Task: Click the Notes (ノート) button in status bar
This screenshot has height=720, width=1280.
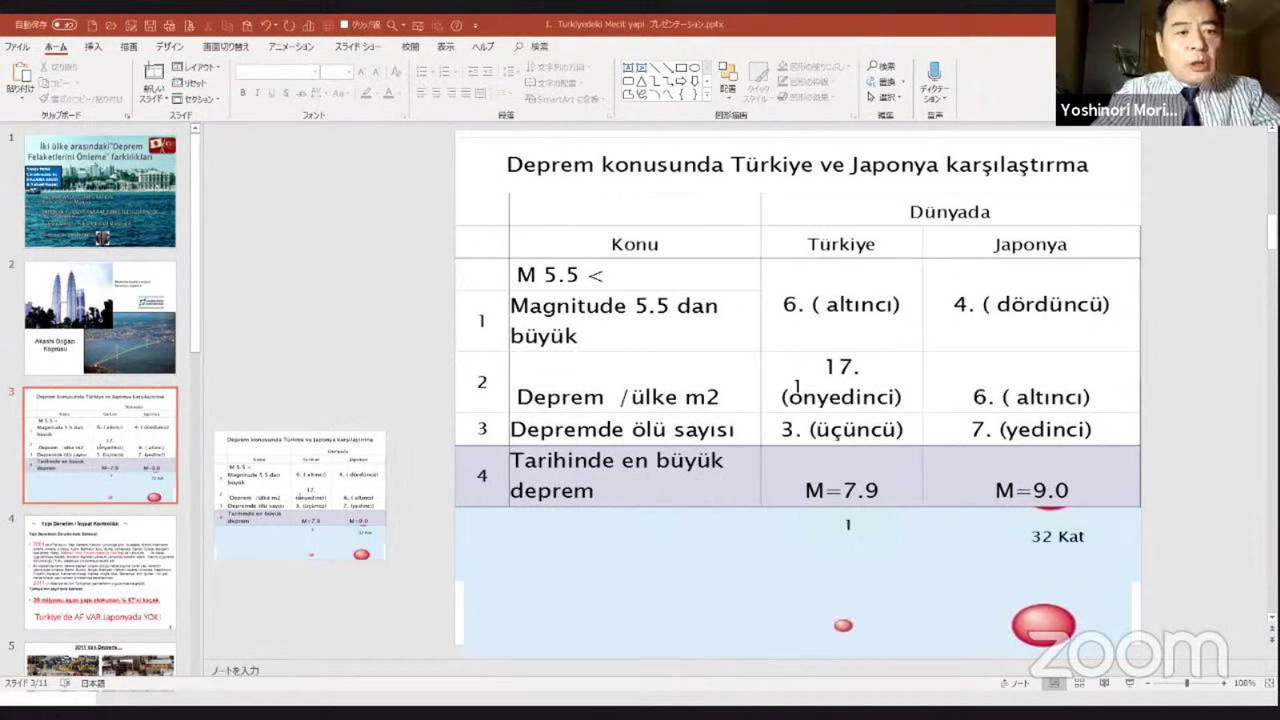Action: (x=1015, y=683)
